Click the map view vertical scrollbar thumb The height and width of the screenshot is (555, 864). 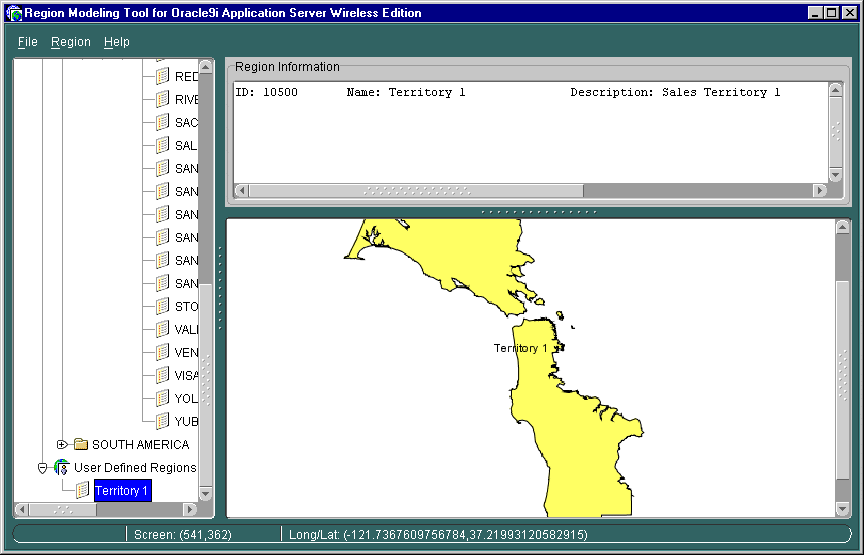pos(843,380)
